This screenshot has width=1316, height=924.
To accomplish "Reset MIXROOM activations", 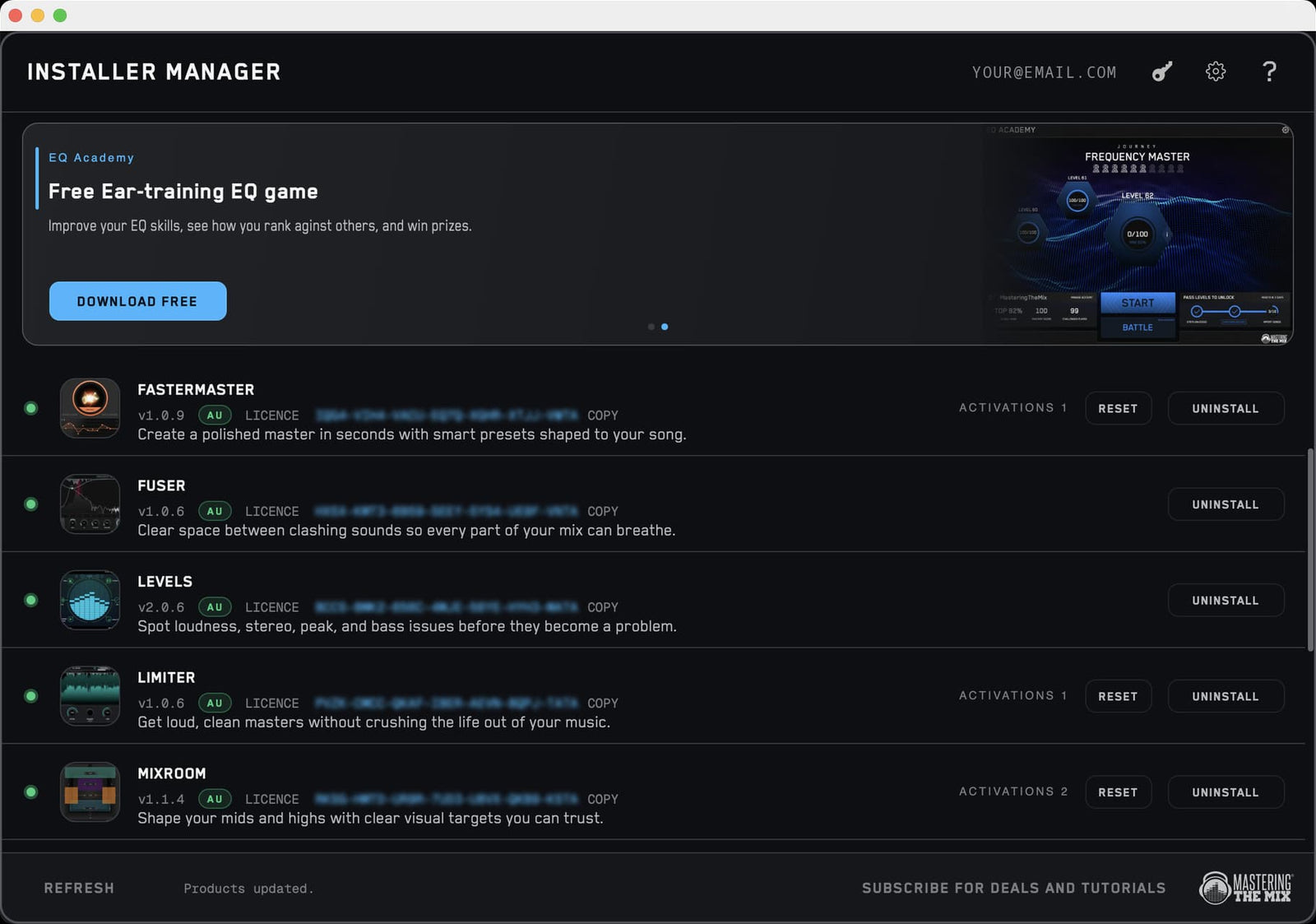I will 1118,792.
